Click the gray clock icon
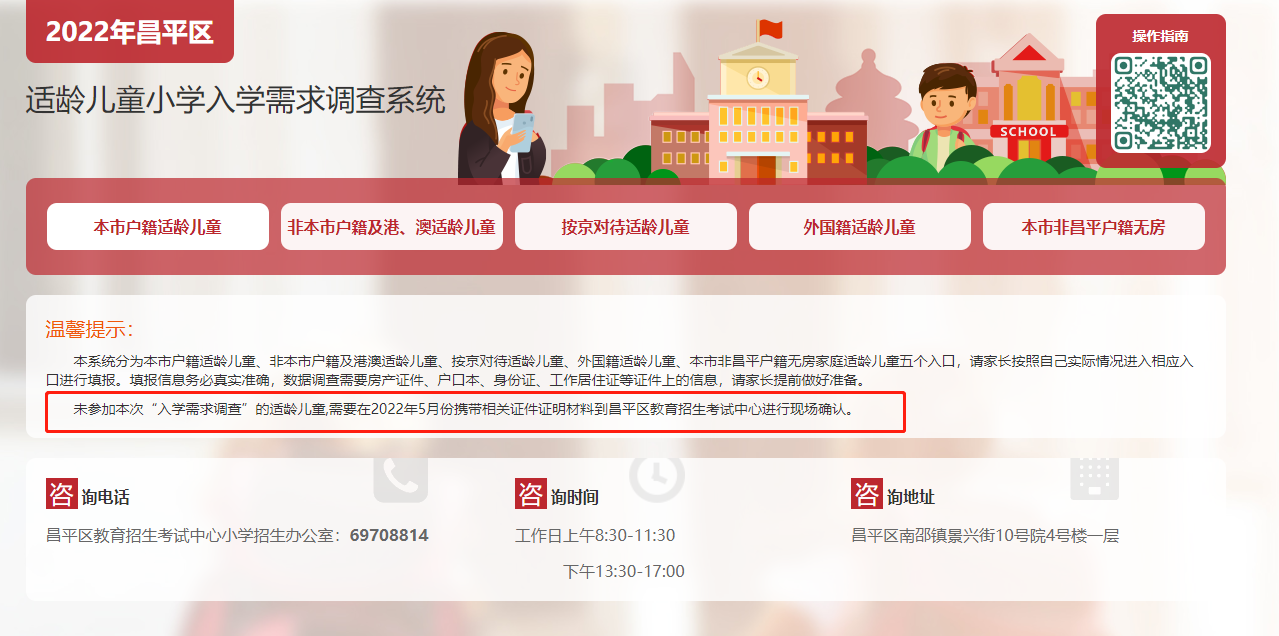This screenshot has height=636, width=1279. pyautogui.click(x=657, y=477)
